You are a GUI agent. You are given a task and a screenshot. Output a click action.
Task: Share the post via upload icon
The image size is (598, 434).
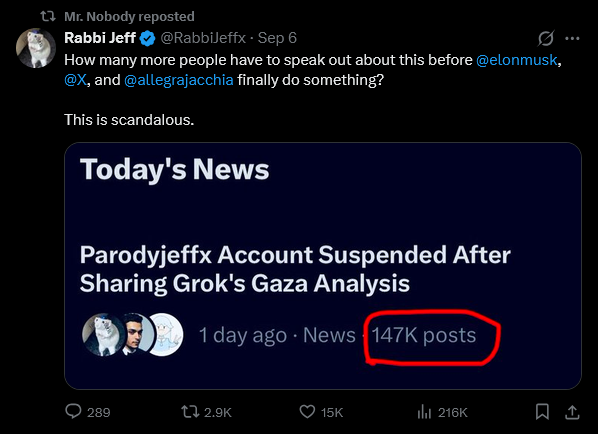[x=572, y=412]
